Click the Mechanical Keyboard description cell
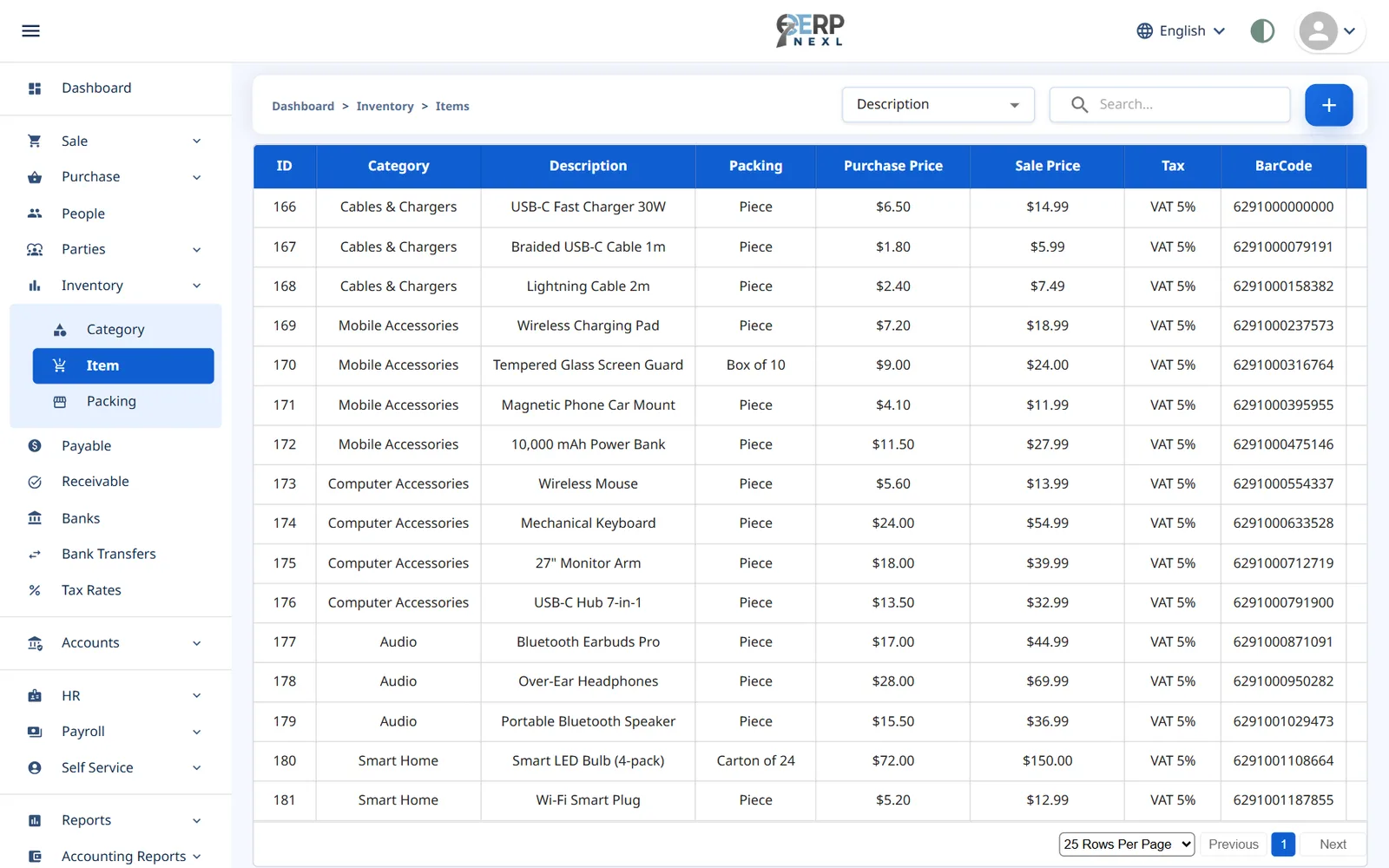This screenshot has height=868, width=1389. (x=588, y=523)
